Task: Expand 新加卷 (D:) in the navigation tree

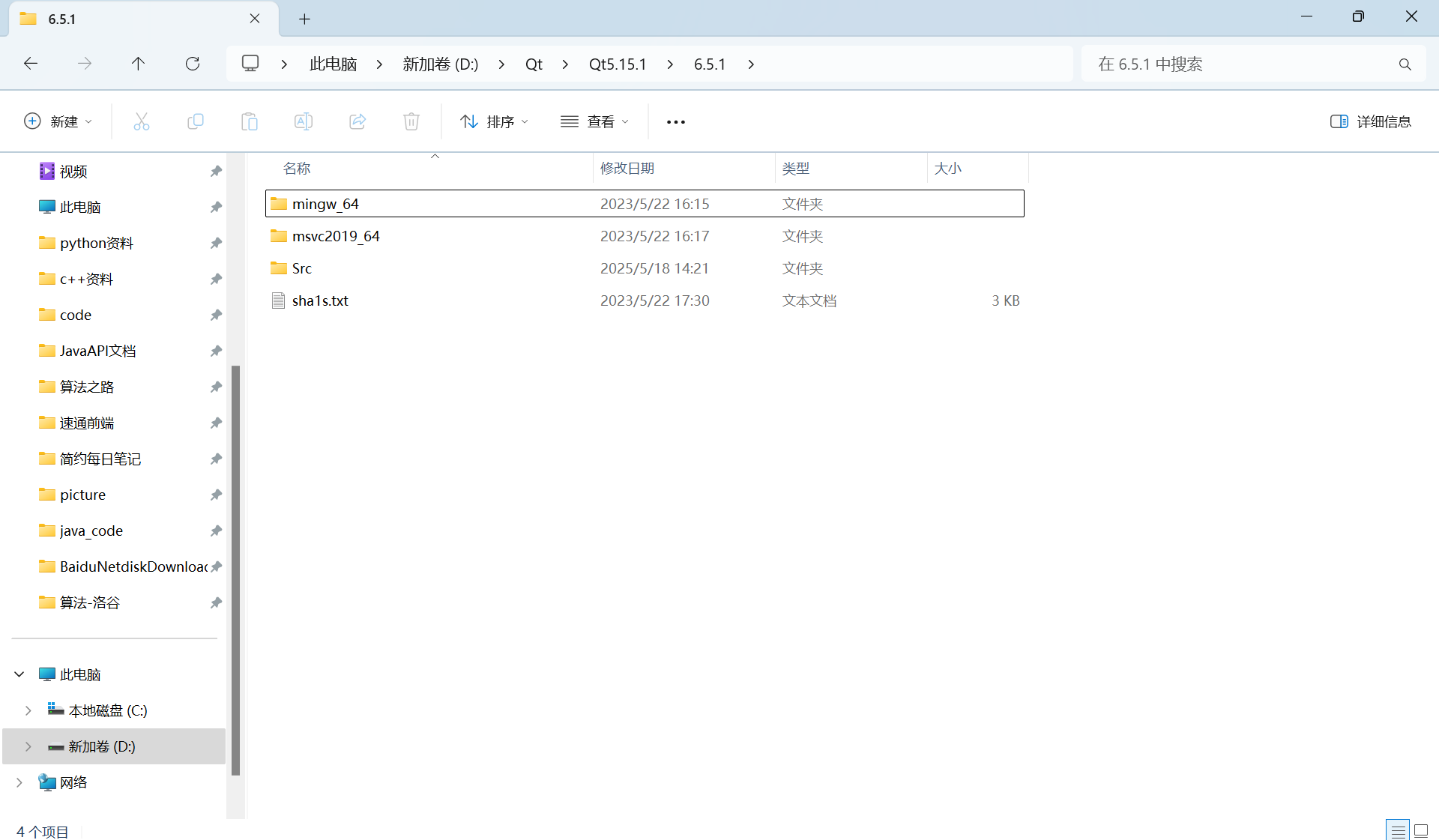Action: click(28, 746)
